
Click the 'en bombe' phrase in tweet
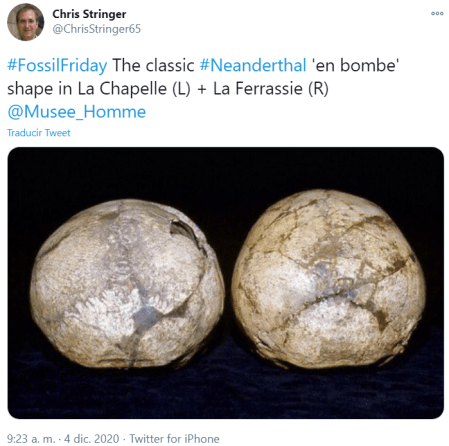pyautogui.click(x=355, y=65)
